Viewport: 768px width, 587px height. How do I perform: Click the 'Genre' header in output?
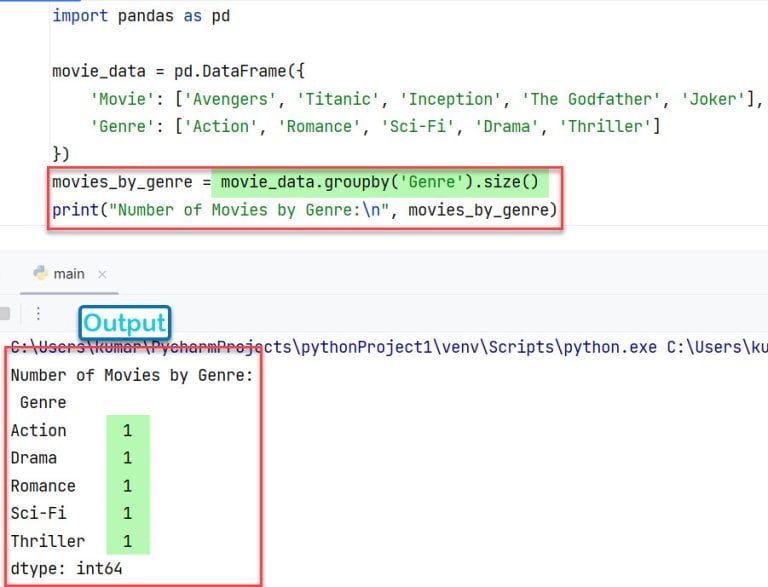click(x=43, y=403)
